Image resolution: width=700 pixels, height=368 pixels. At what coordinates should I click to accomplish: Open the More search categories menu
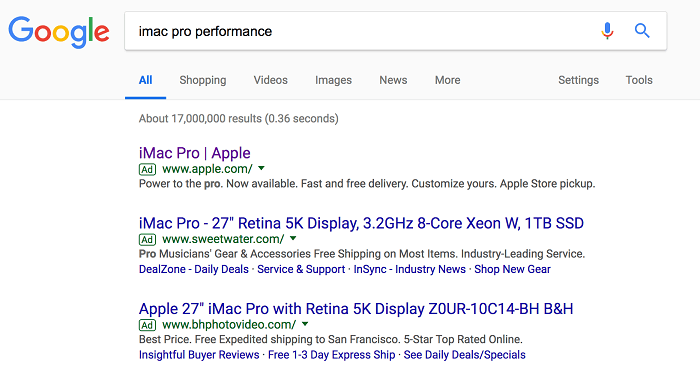(447, 80)
